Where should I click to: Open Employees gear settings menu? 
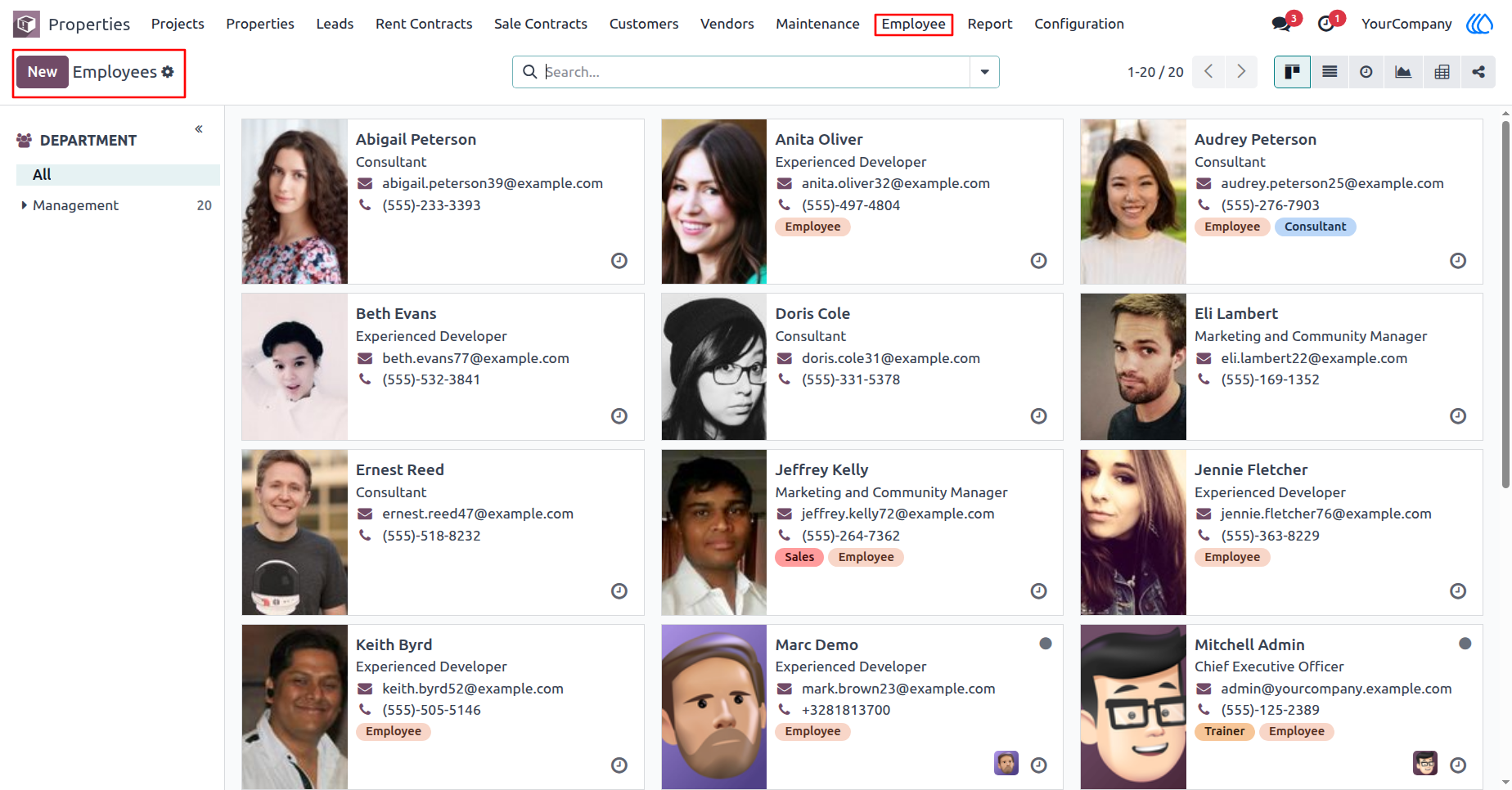(168, 72)
